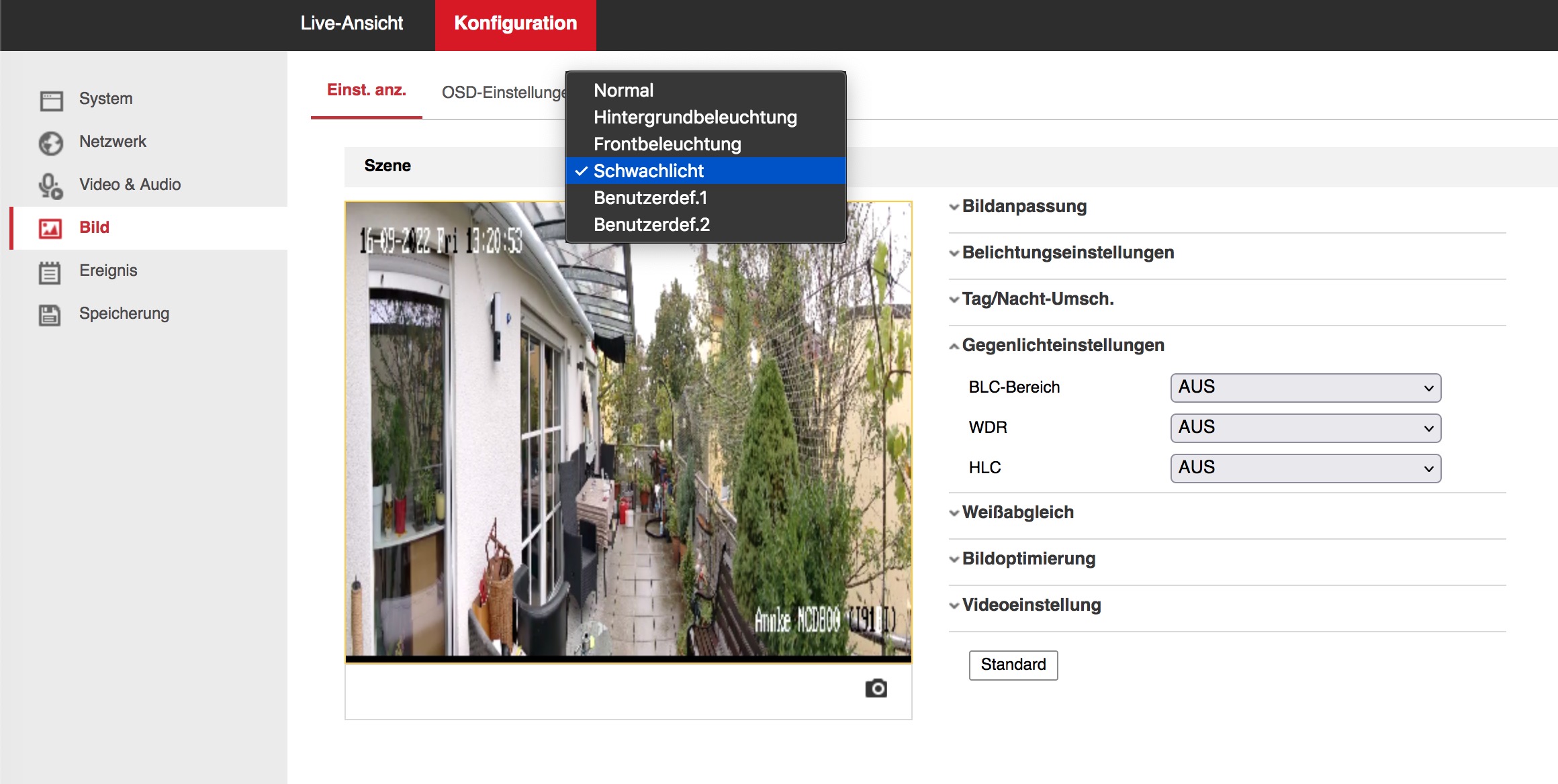Screen dimensions: 1558x784
Task: Click the Speicherung floppy disk icon
Action: click(x=50, y=315)
